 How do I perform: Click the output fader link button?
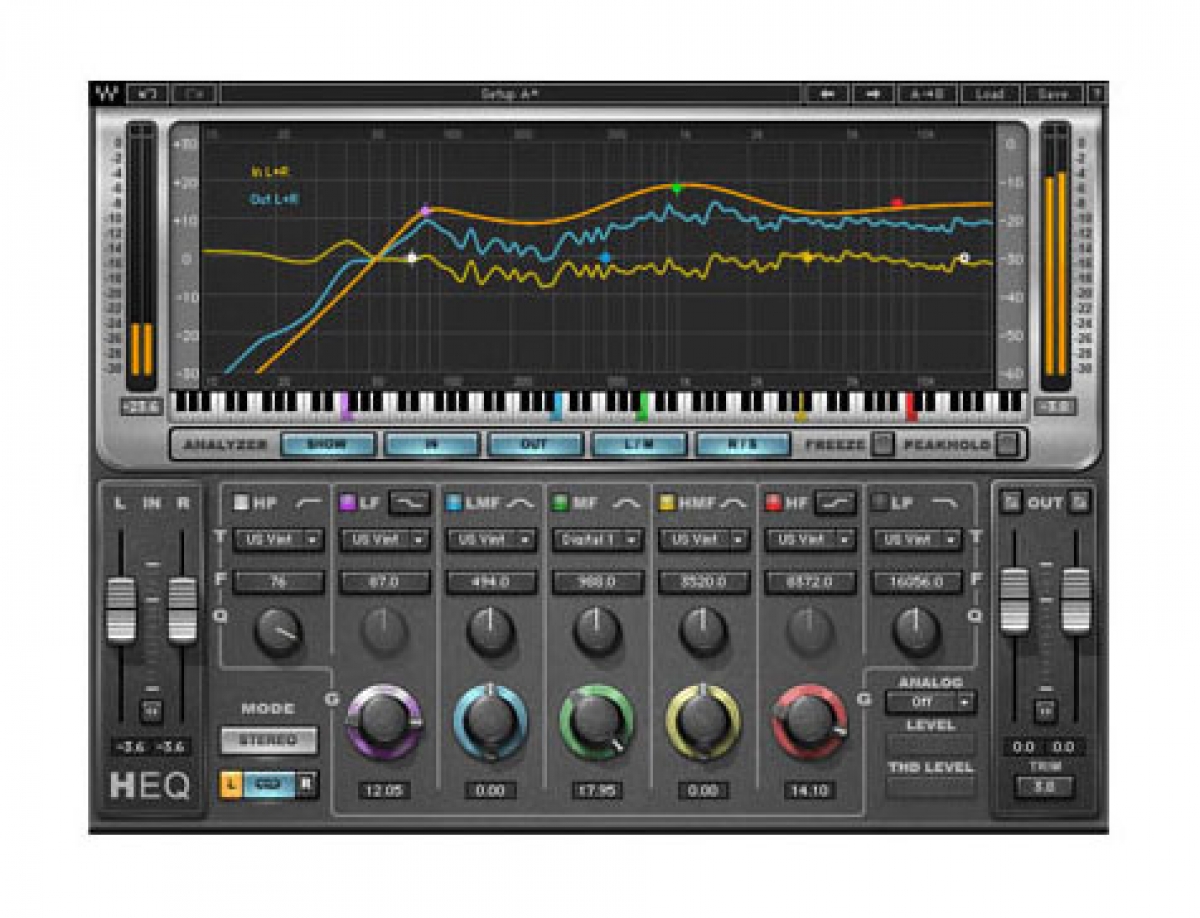(x=1045, y=711)
